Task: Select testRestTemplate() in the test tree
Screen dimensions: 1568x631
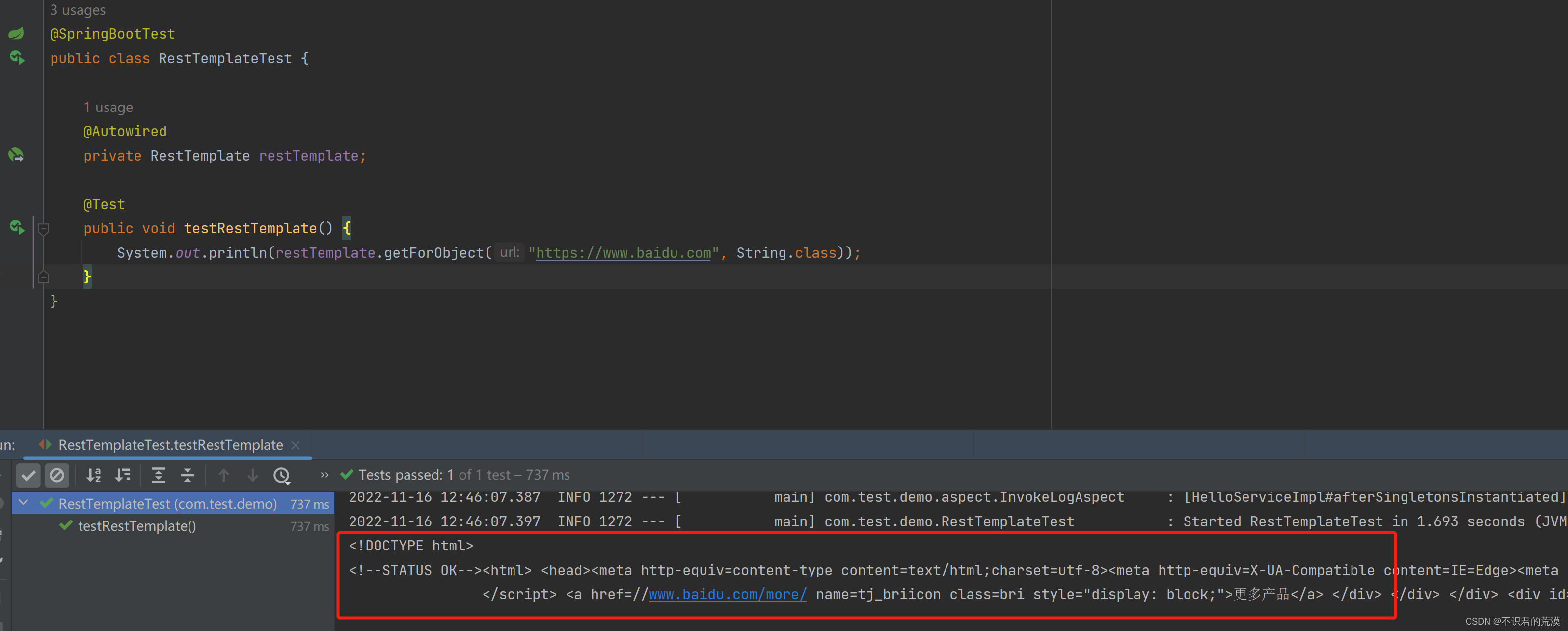Action: 136,526
